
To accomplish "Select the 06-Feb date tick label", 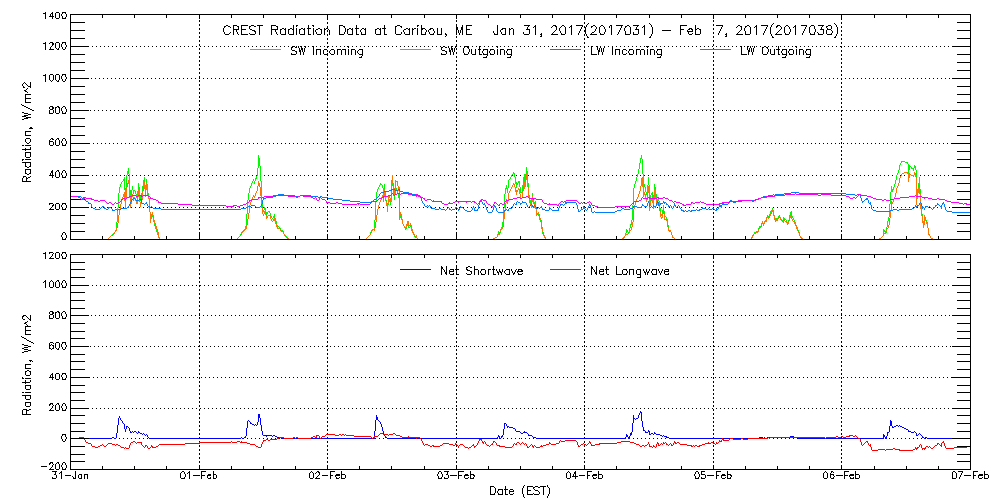I will [x=841, y=477].
